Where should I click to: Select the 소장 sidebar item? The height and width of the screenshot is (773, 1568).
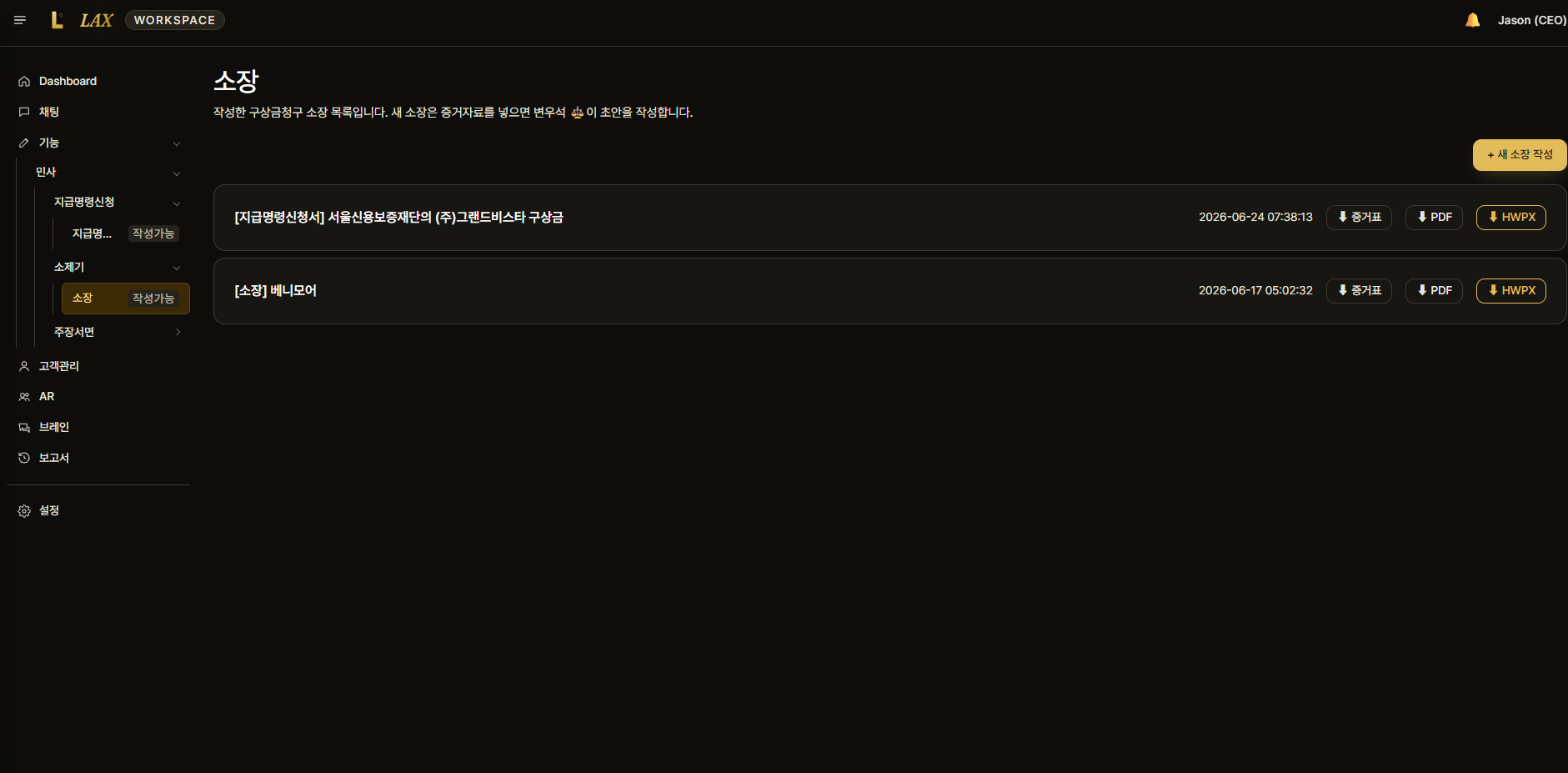point(126,299)
